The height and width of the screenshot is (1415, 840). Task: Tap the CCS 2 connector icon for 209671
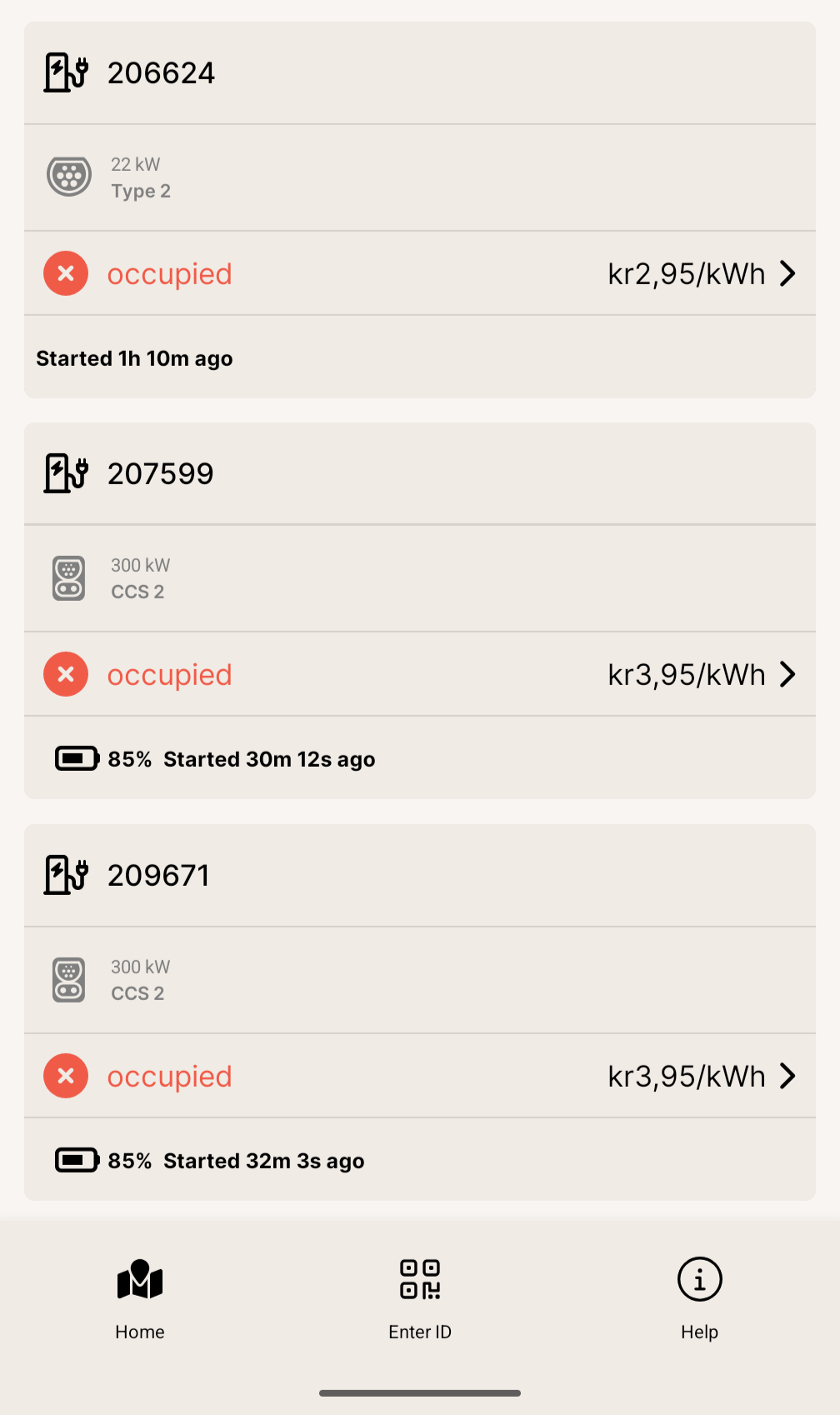[x=68, y=980]
